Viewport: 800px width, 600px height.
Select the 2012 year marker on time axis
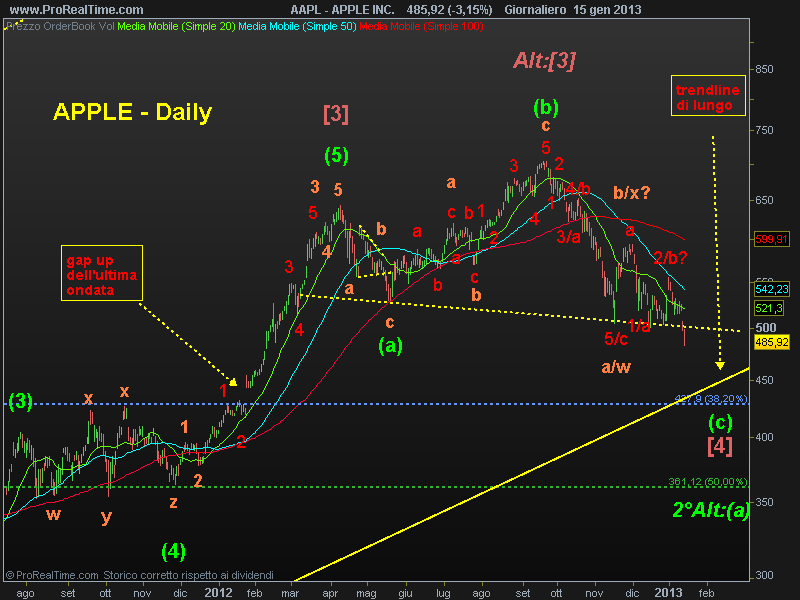(218, 592)
